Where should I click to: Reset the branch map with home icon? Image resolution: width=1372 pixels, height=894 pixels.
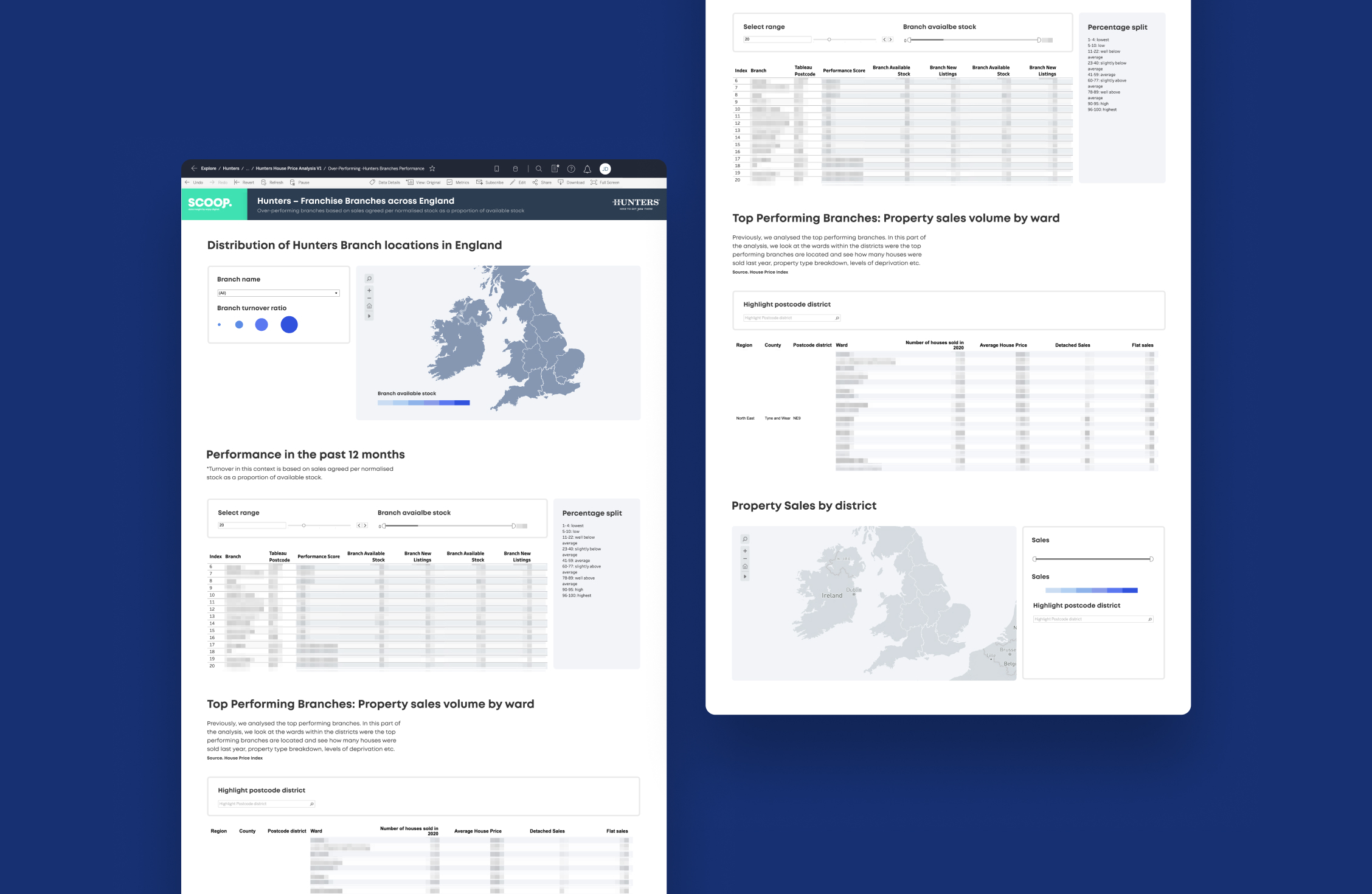pos(369,306)
